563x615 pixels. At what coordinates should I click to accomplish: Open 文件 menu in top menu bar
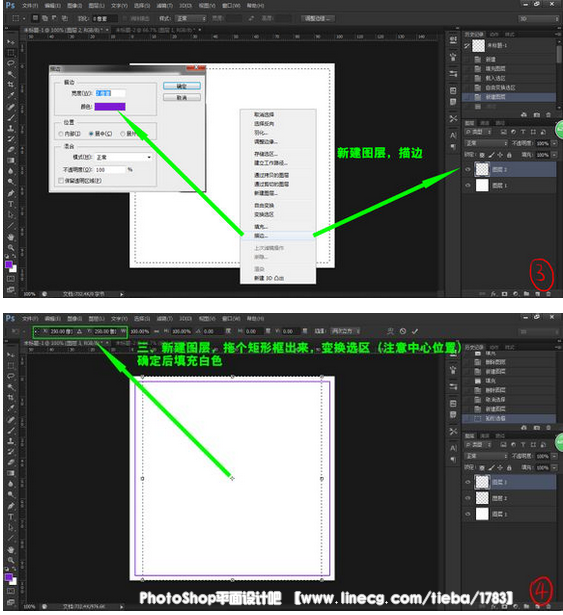point(30,5)
